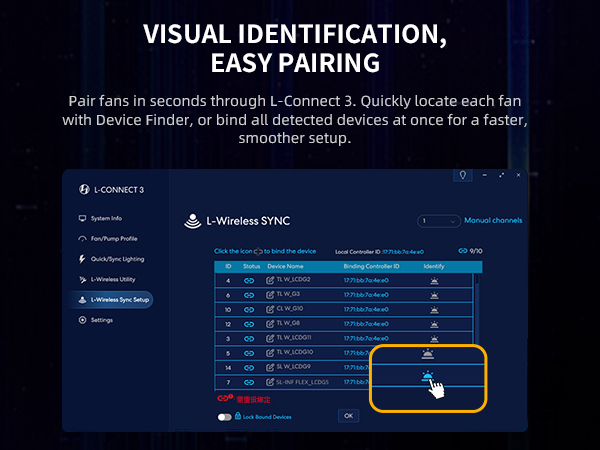The image size is (600, 450).
Task: Open Settings in the sidebar
Action: tap(96, 320)
